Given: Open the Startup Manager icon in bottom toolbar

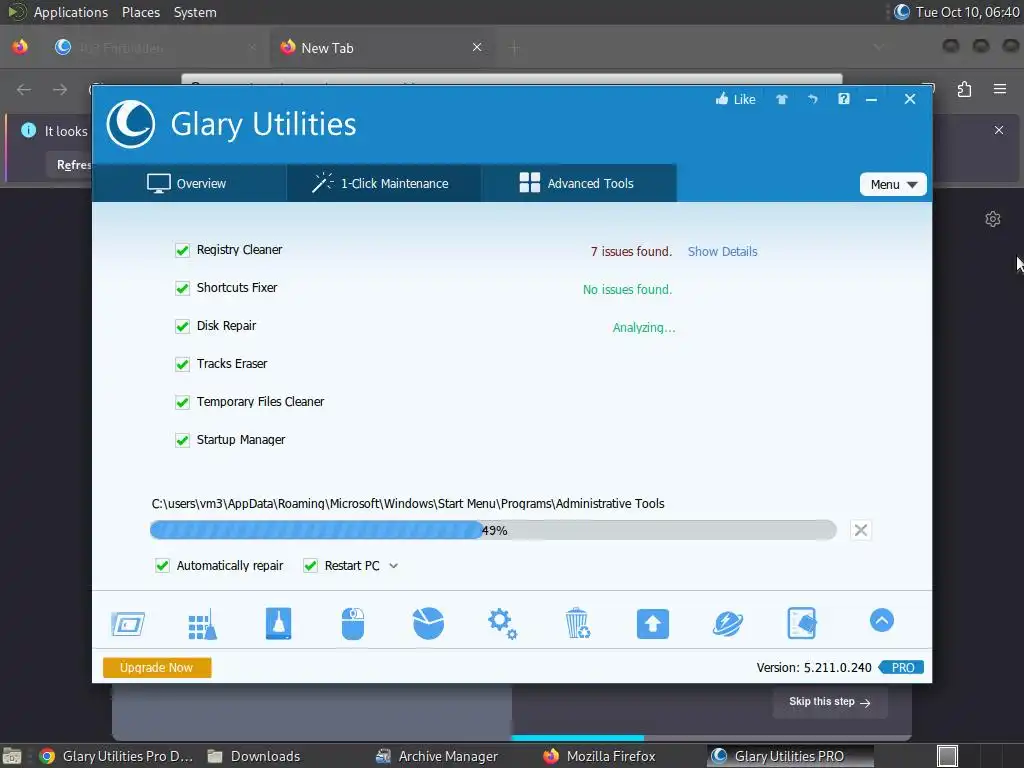Looking at the screenshot, I should tap(128, 624).
